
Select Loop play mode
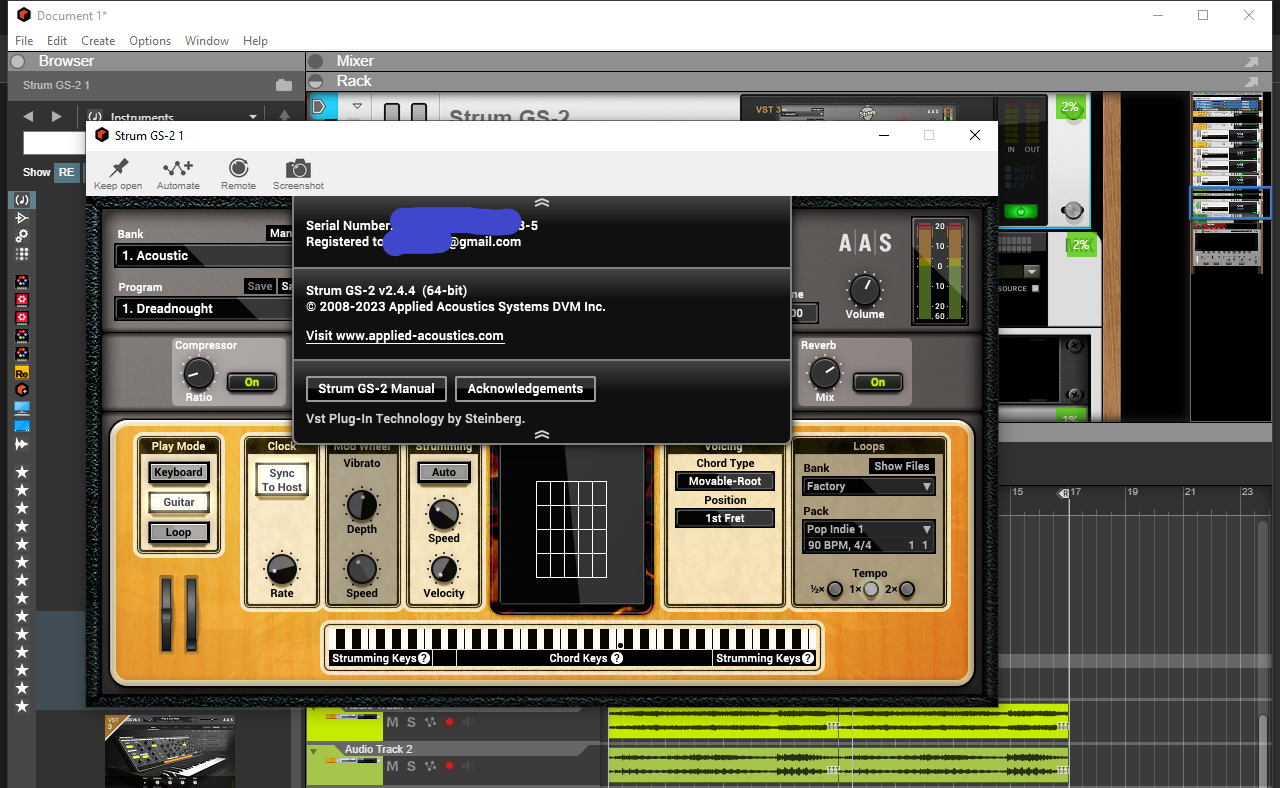pyautogui.click(x=179, y=532)
